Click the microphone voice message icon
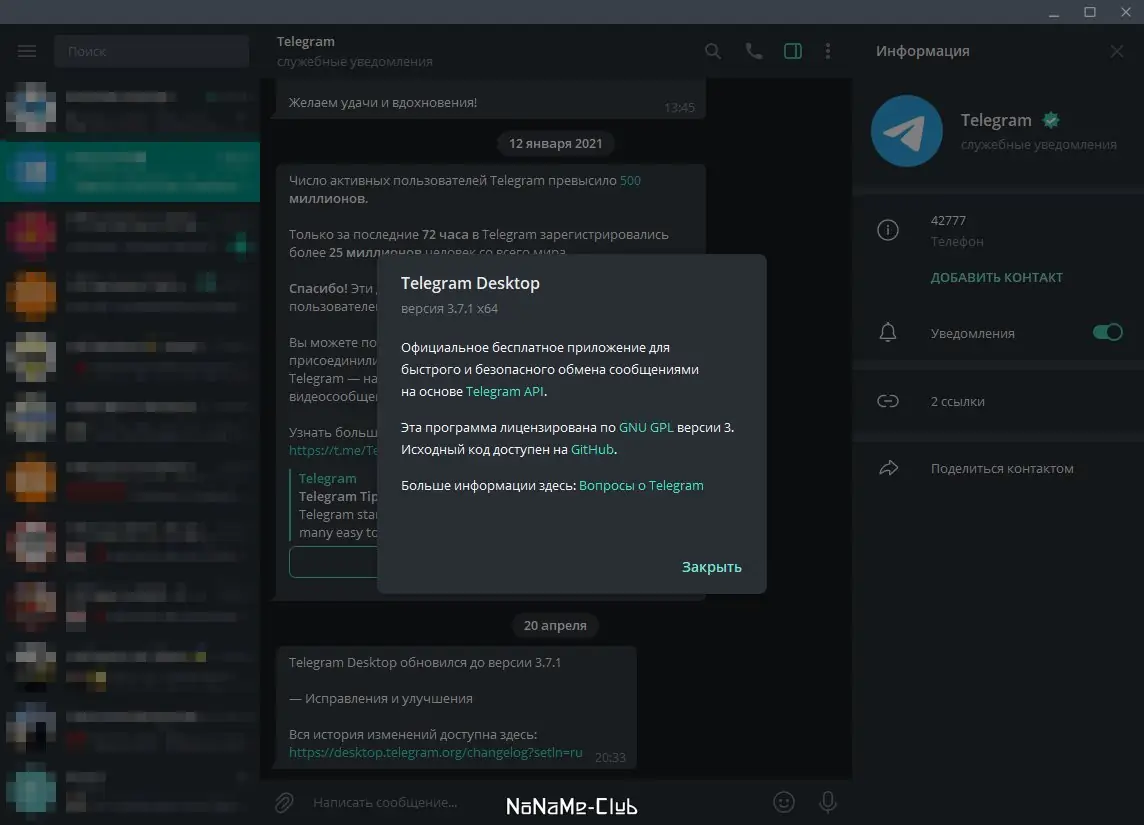 pos(827,802)
